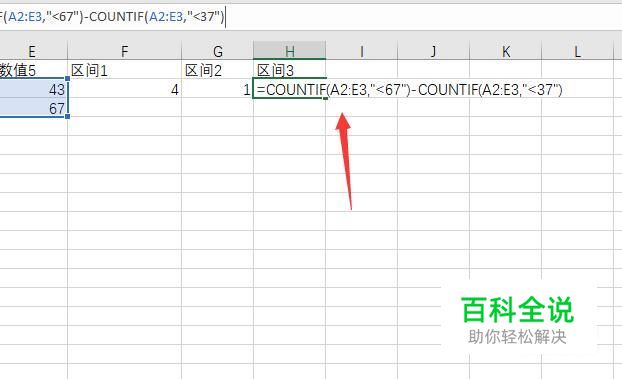Select the cell containing 43
Viewport: 622px width, 379px height.
(x=33, y=89)
